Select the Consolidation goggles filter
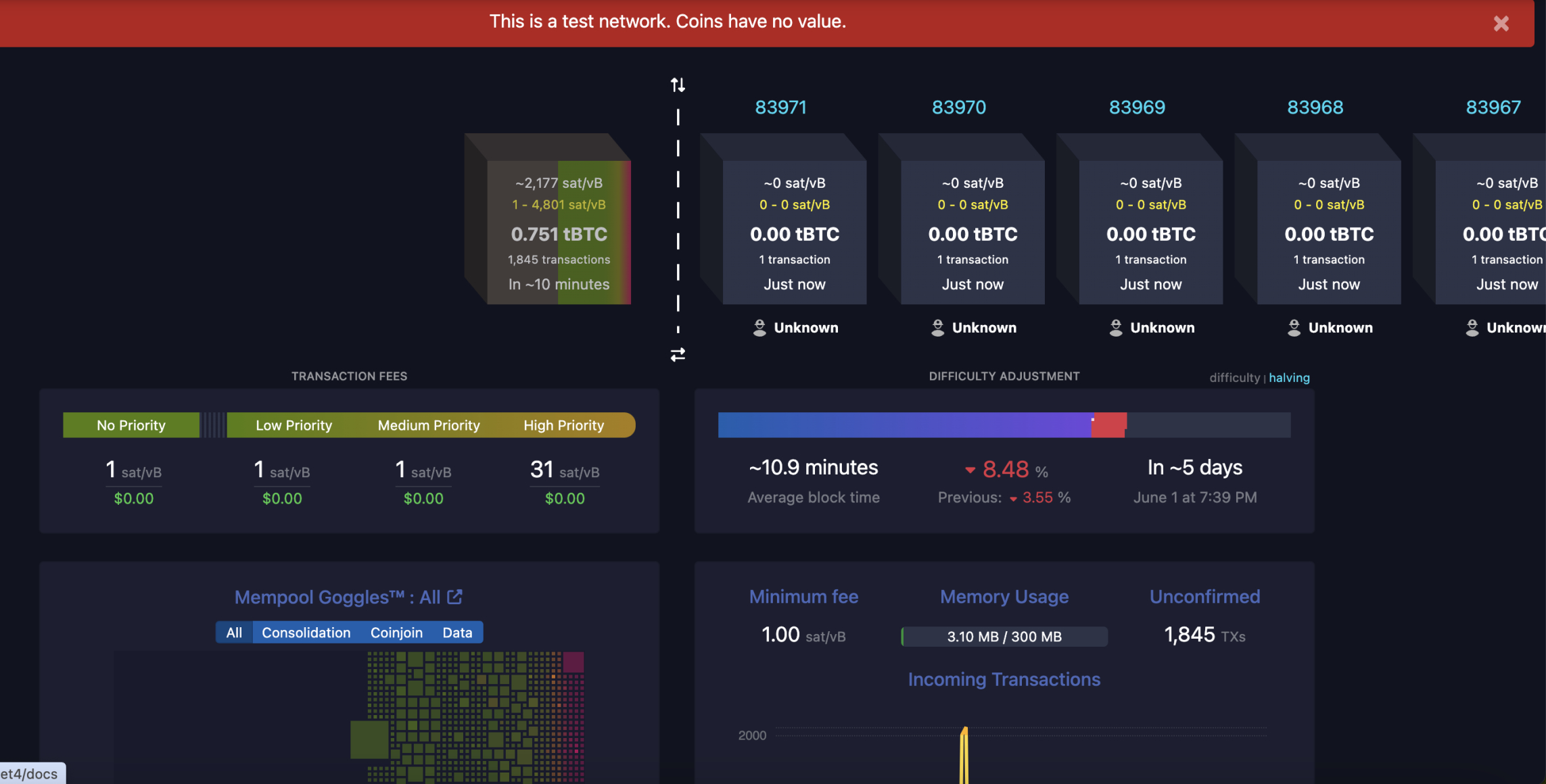 (x=306, y=633)
